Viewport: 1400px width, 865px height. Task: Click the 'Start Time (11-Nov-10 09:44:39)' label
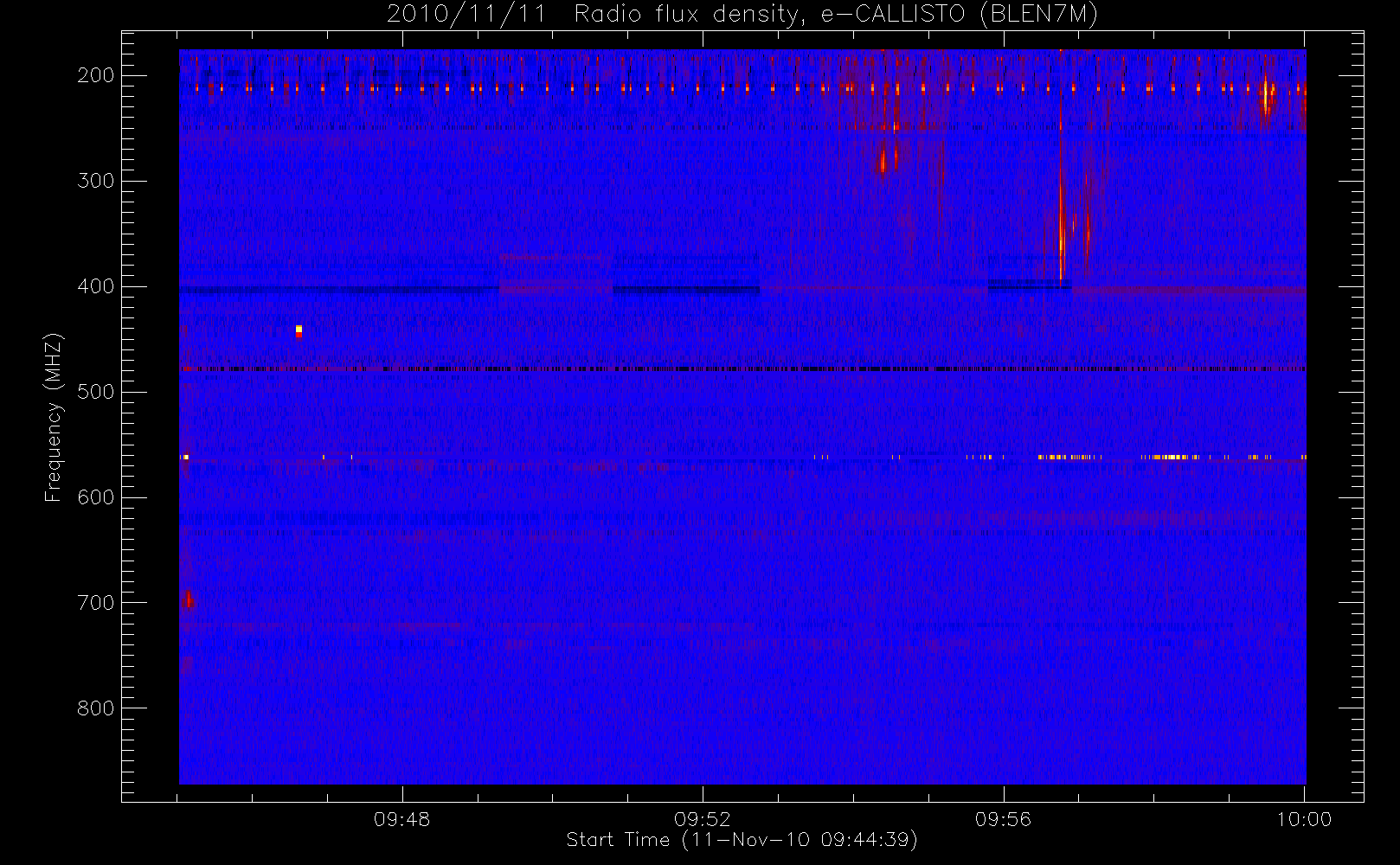[x=742, y=840]
